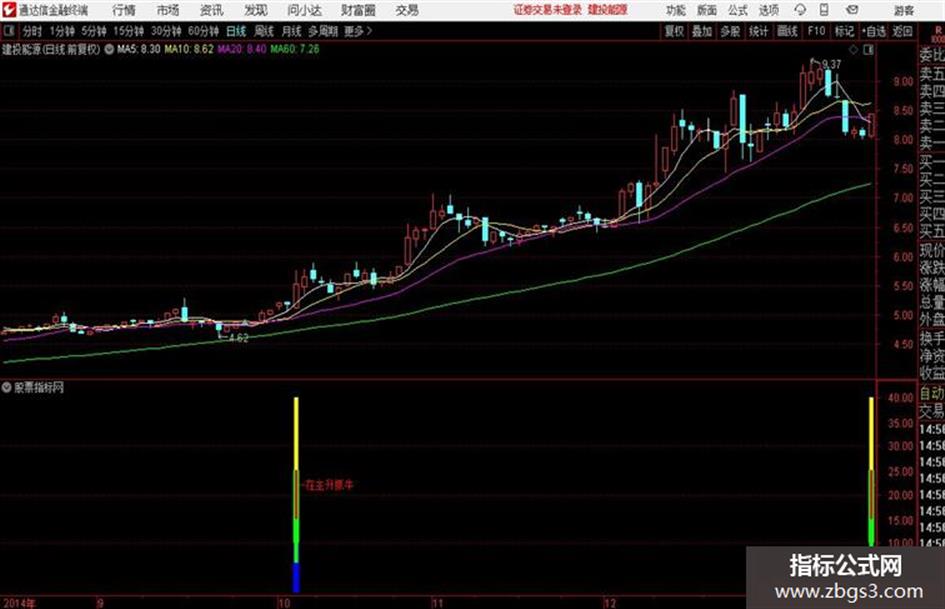
Task: Expand the 更多 periods list
Action: (358, 31)
